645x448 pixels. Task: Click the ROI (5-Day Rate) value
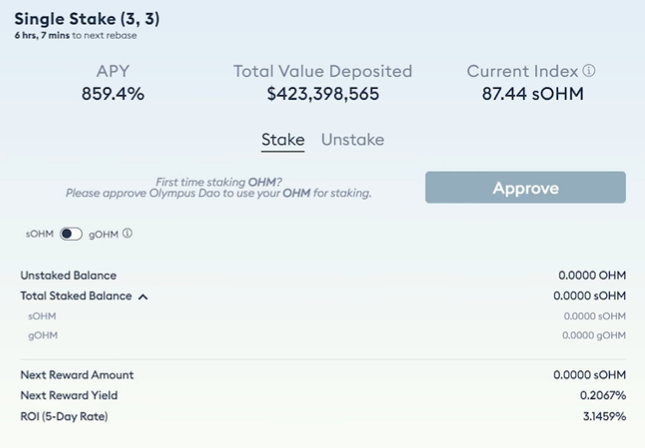604,416
